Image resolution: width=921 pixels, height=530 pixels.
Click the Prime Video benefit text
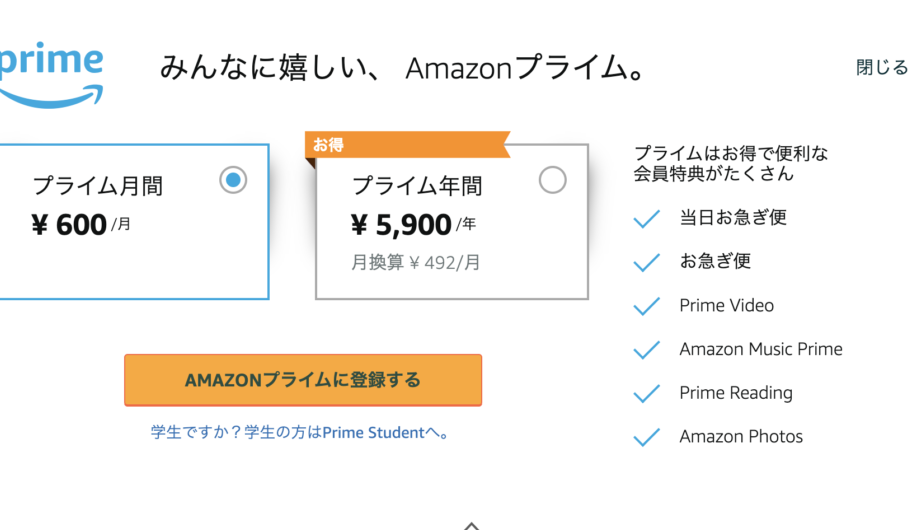pos(726,306)
